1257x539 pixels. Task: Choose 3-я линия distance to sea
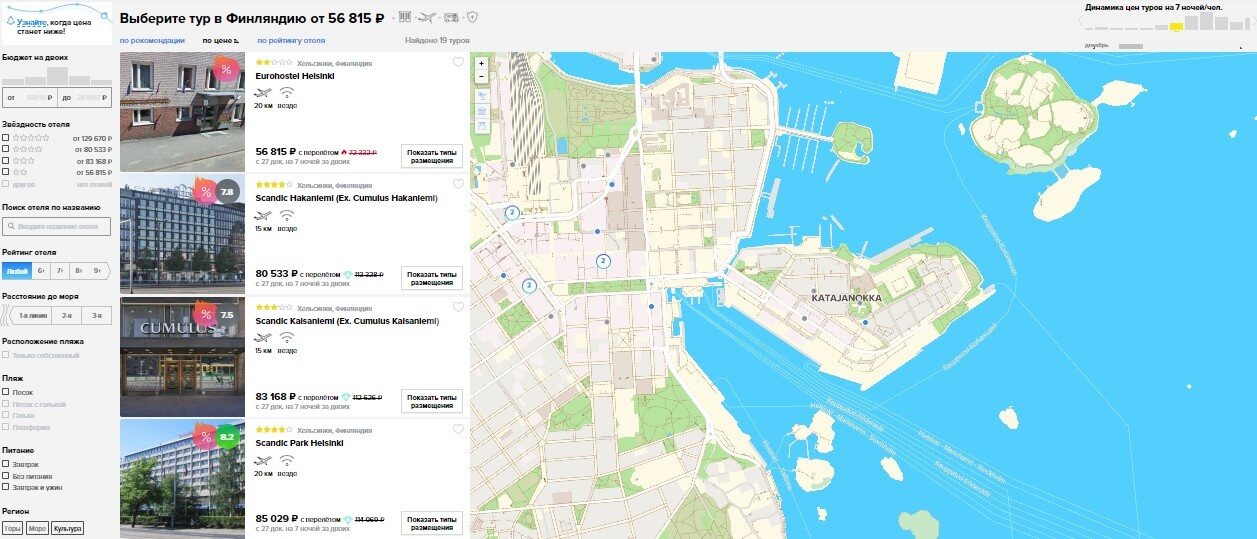pos(96,315)
